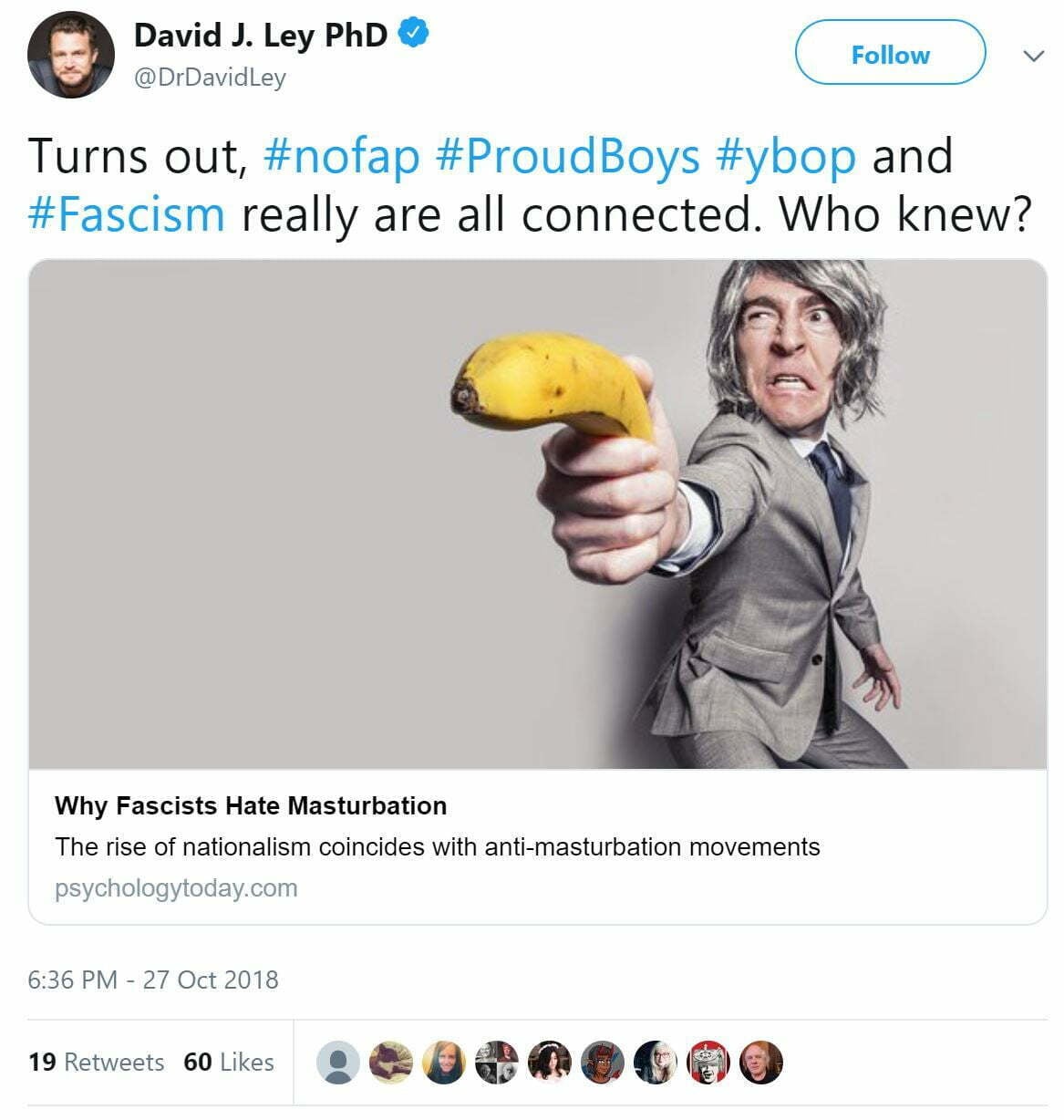Viewport: 1064px width, 1120px height.
Task: Open the "Why Fascists Hate Masturbation" headline
Action: tap(251, 806)
